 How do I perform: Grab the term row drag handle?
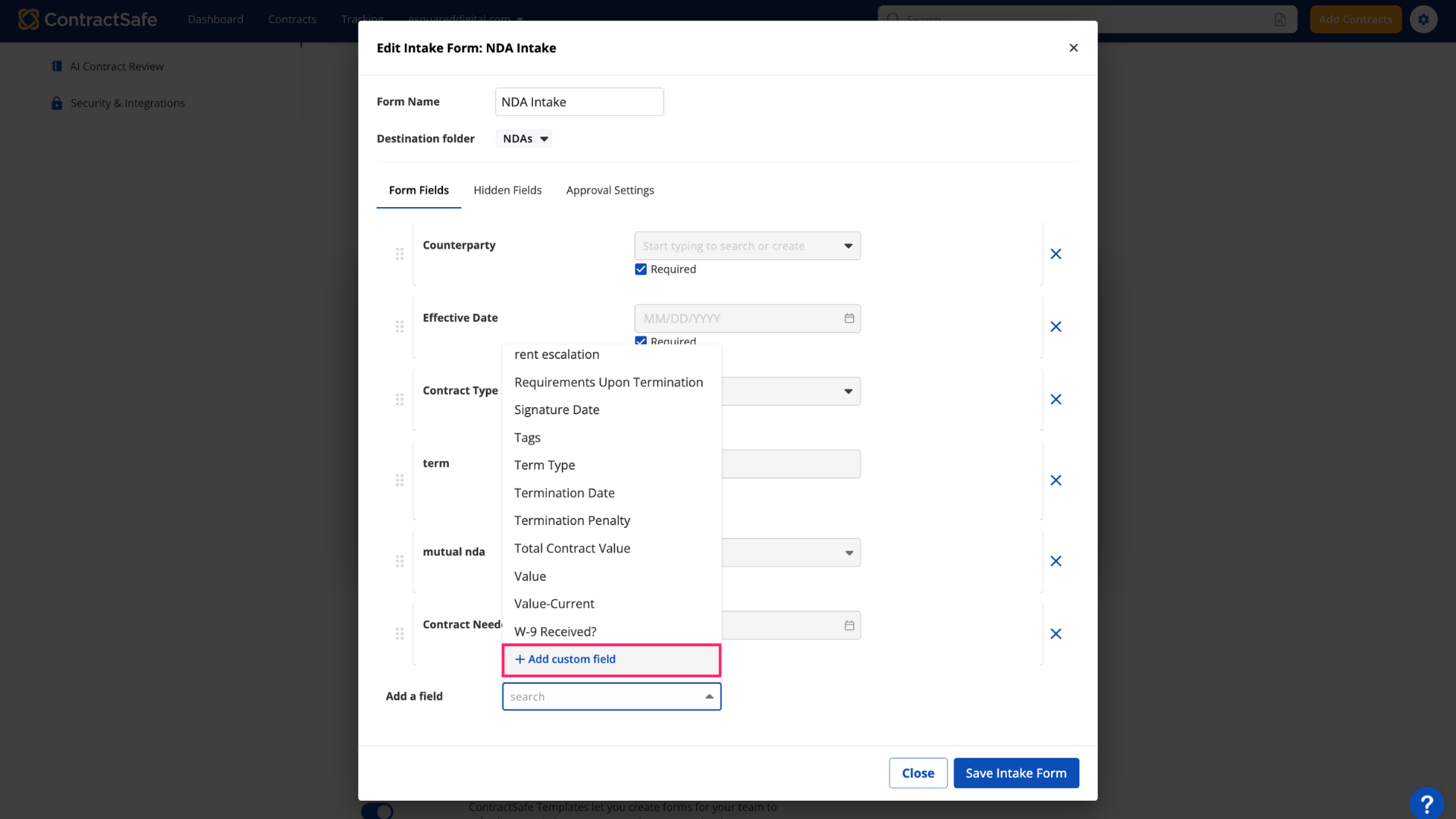400,481
